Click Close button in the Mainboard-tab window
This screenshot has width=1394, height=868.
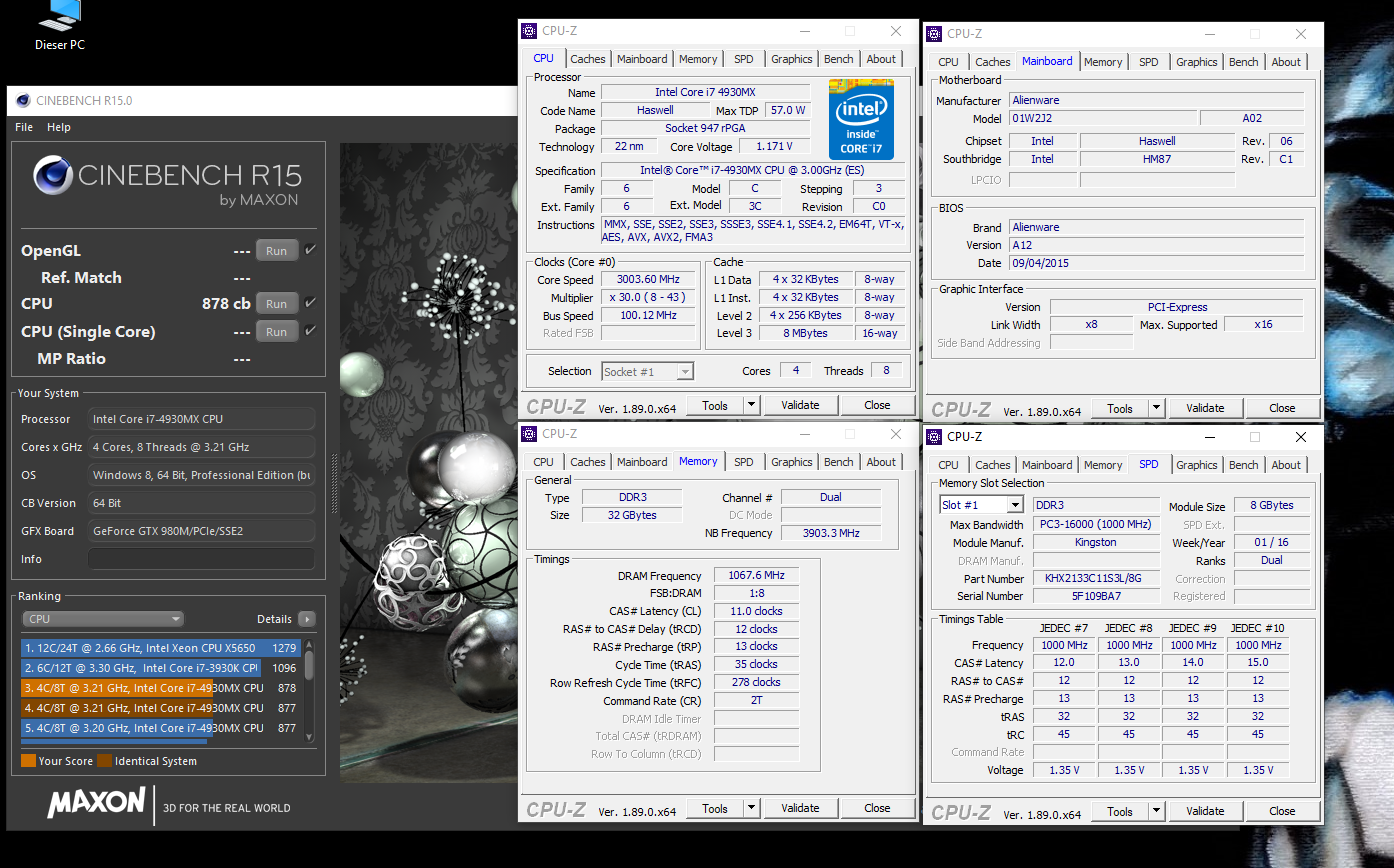point(1282,408)
